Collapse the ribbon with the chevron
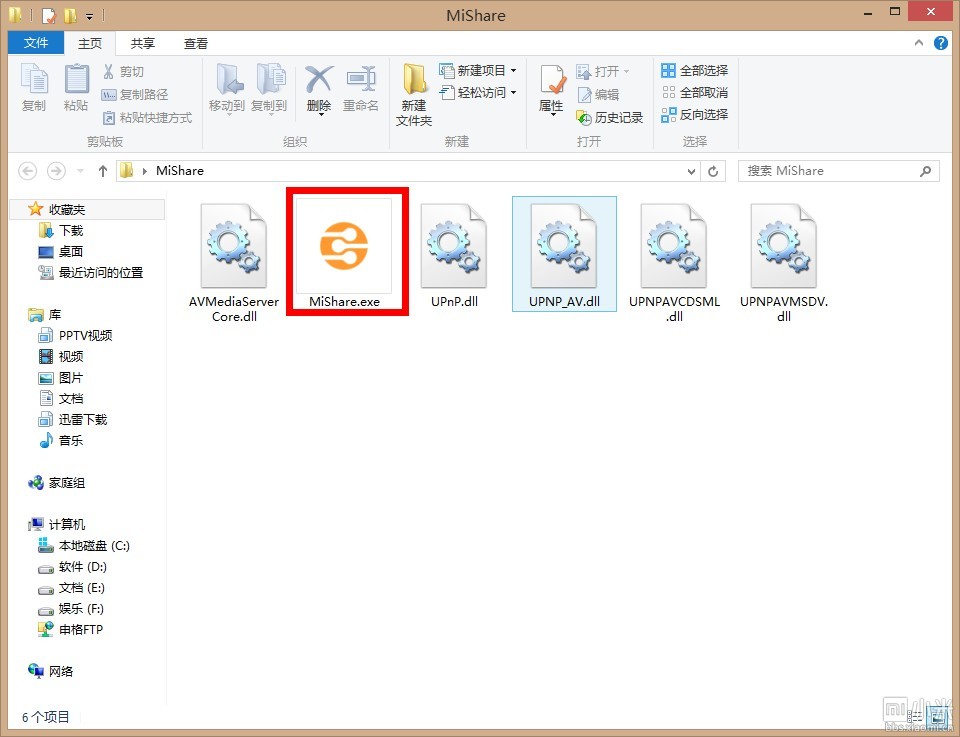 (x=918, y=43)
